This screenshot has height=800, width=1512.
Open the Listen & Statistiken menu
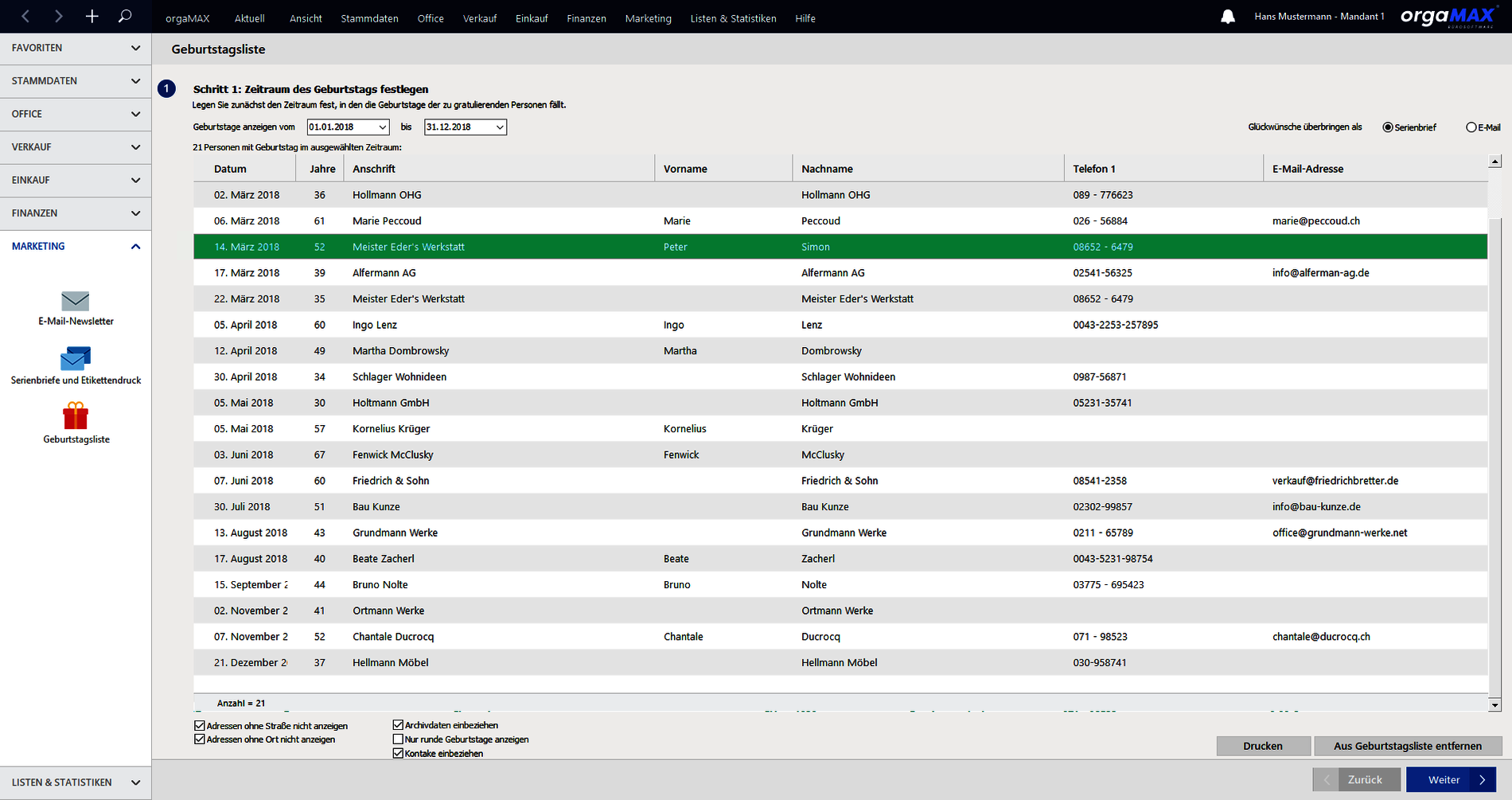click(x=733, y=18)
